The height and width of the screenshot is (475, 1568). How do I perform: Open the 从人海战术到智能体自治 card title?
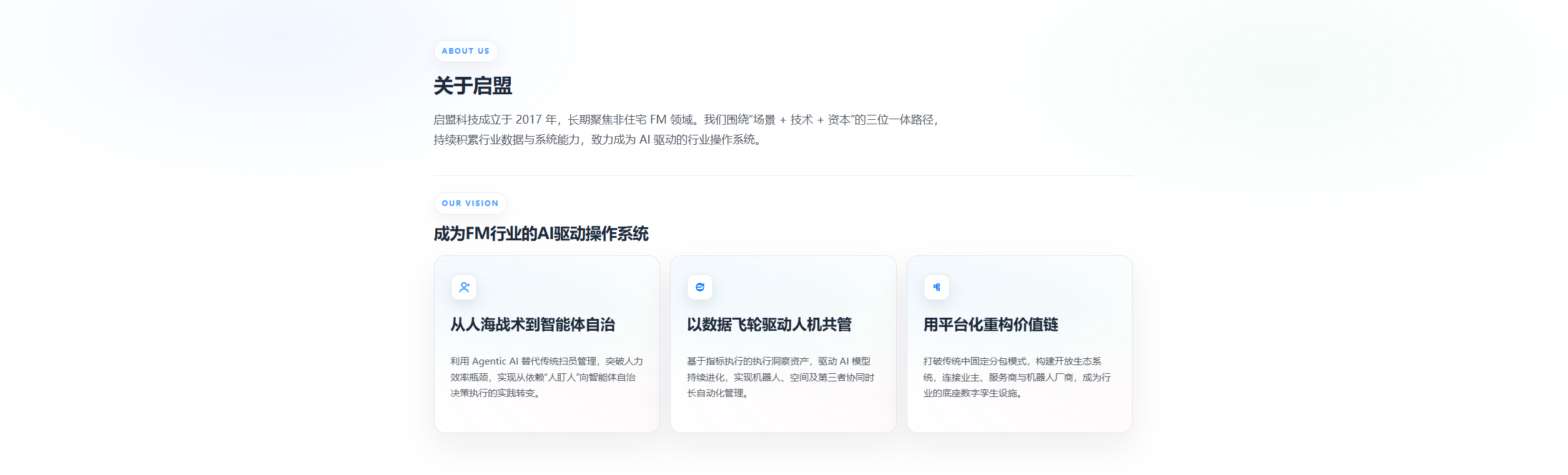533,325
